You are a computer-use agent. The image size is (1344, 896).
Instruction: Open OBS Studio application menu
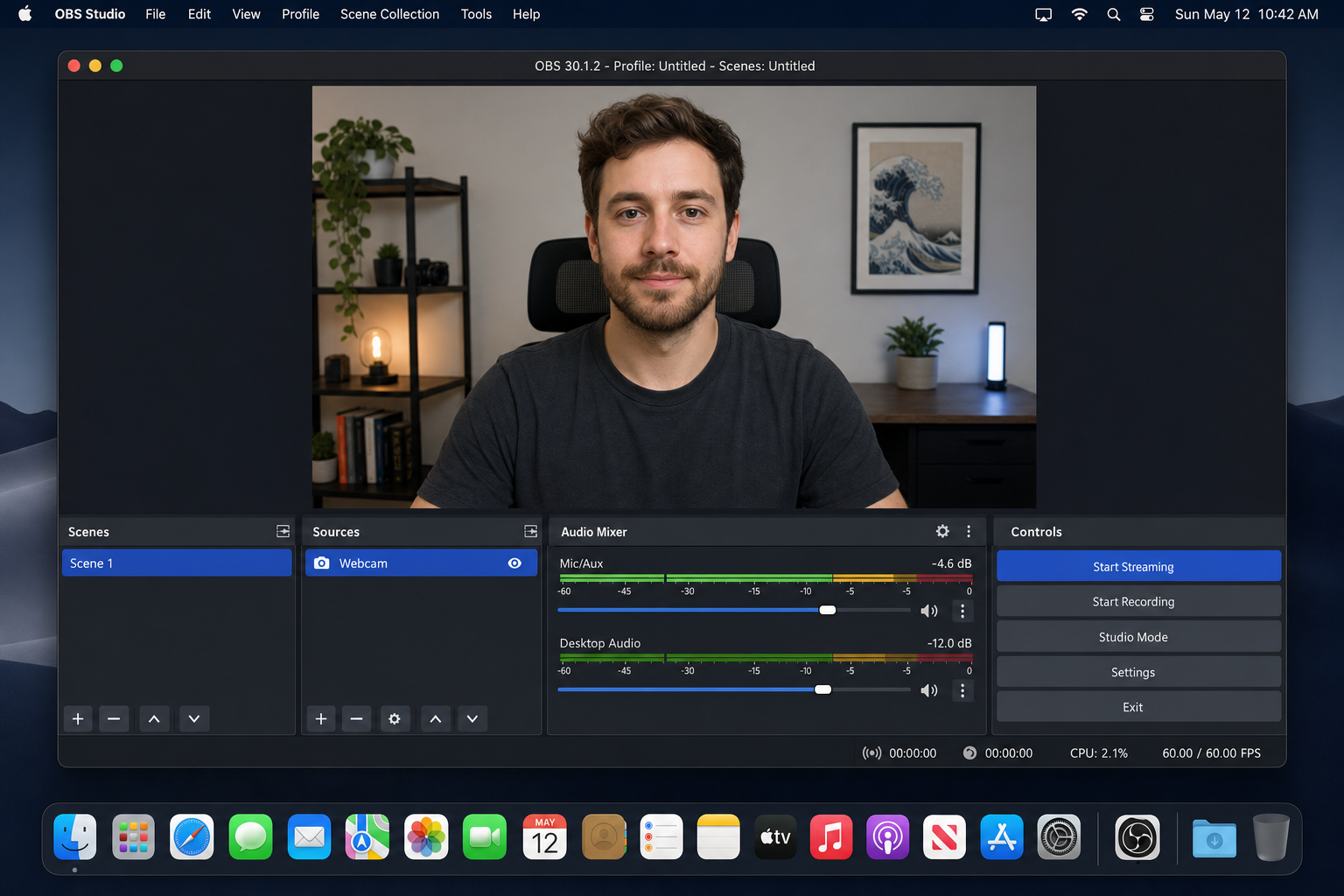click(90, 14)
